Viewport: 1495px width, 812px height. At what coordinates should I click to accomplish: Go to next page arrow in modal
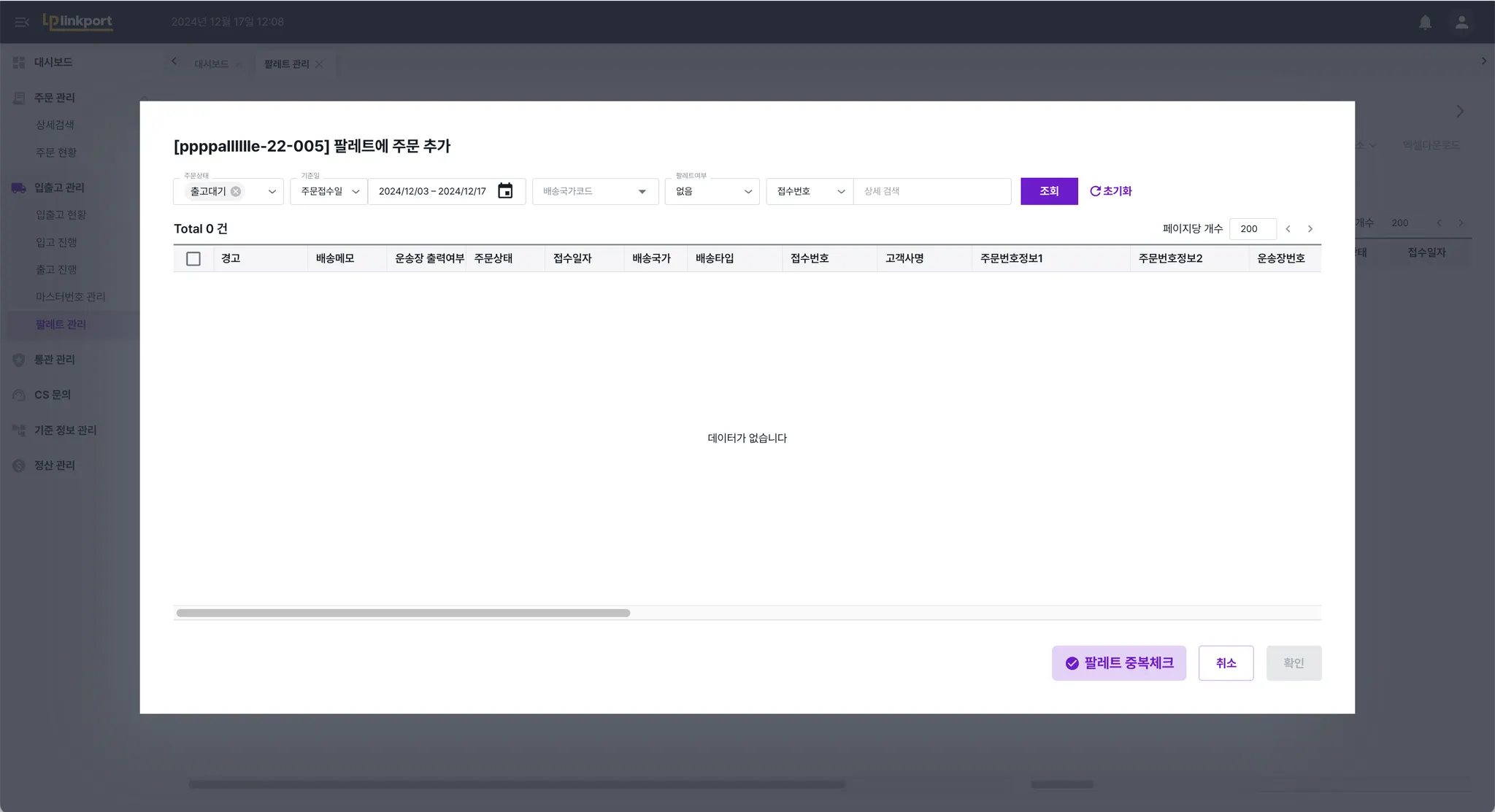pyautogui.click(x=1310, y=229)
